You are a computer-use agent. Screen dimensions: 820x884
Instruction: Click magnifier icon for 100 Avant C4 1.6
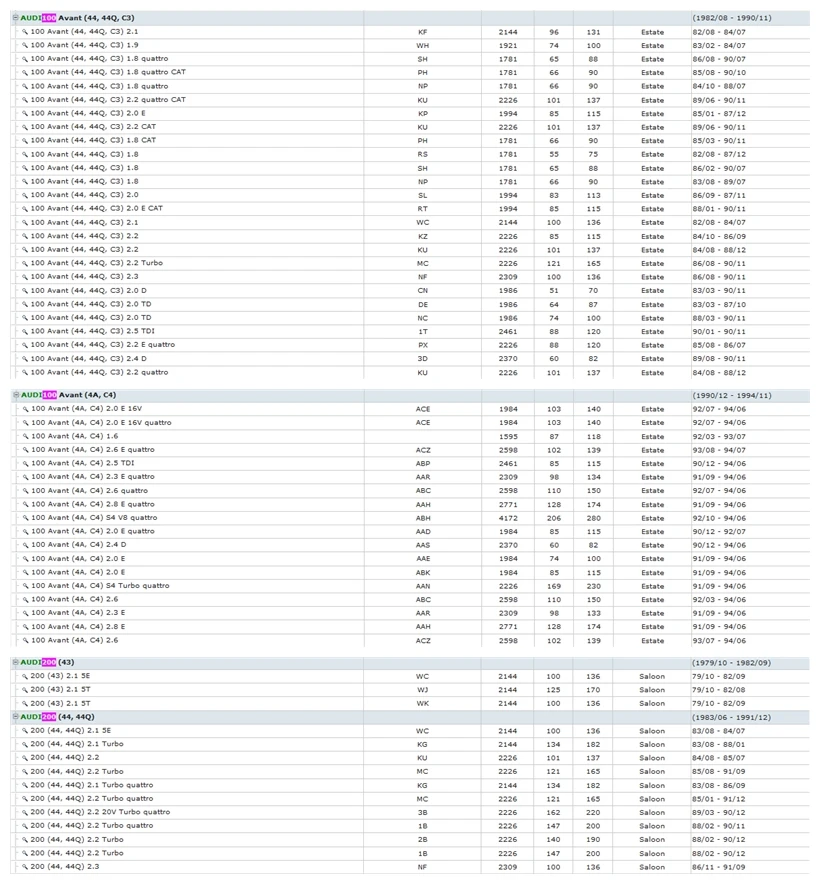tap(25, 436)
